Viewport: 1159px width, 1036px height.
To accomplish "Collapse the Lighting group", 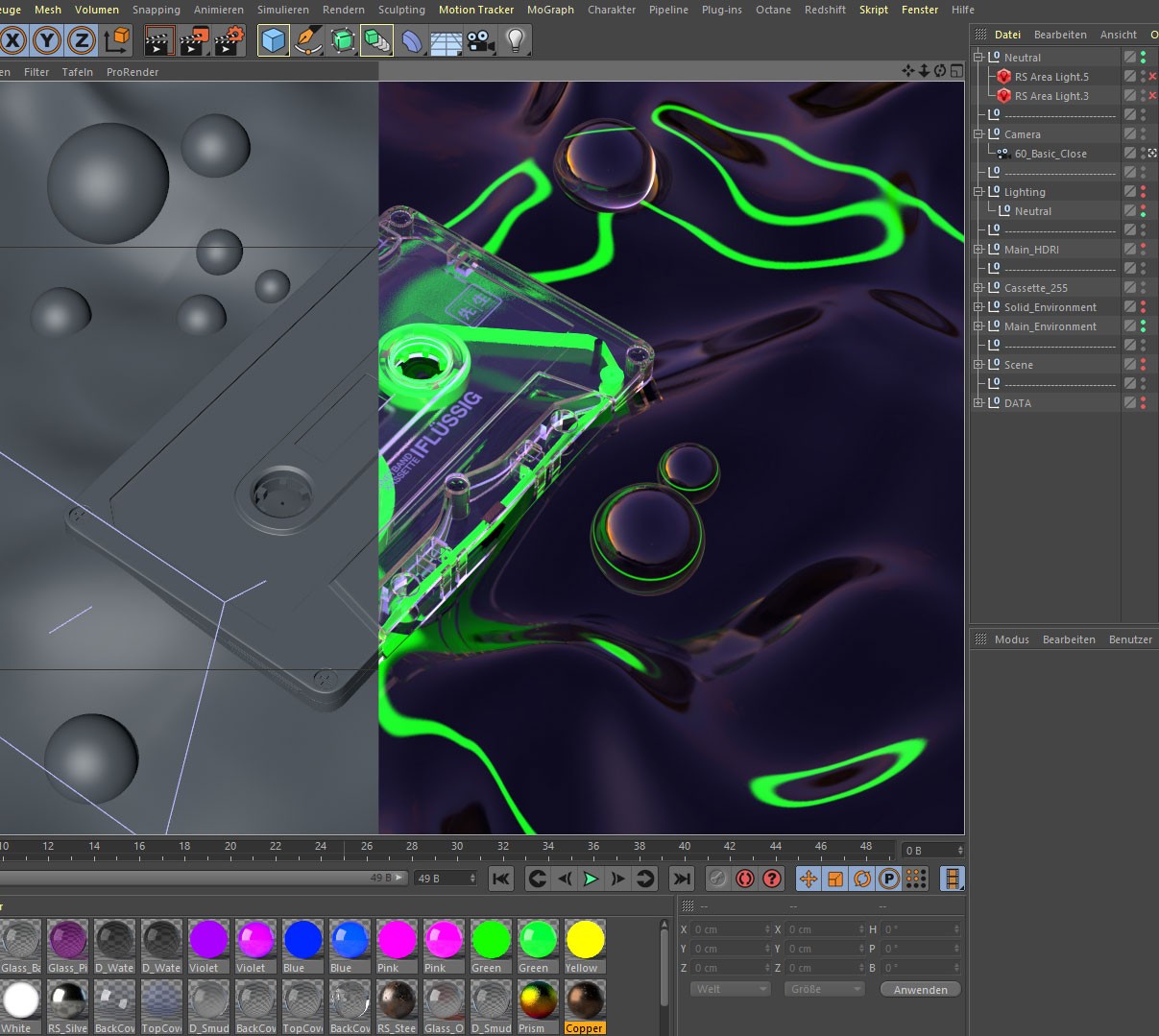I will [x=978, y=192].
